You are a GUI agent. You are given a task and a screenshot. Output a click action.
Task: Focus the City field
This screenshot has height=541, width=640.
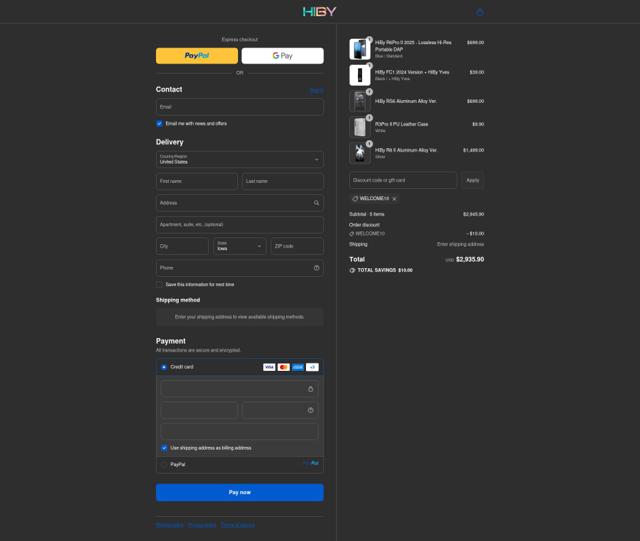coord(182,246)
